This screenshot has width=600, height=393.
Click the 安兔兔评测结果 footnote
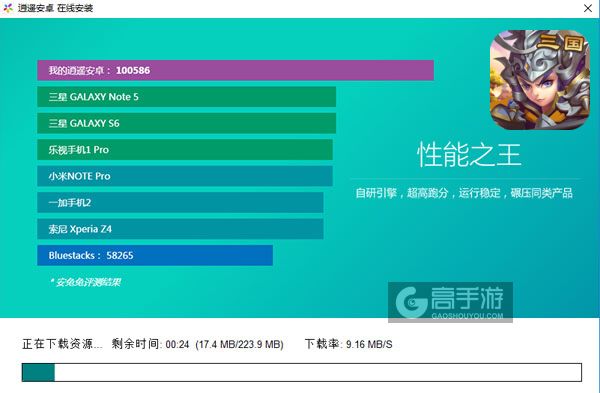tap(85, 282)
